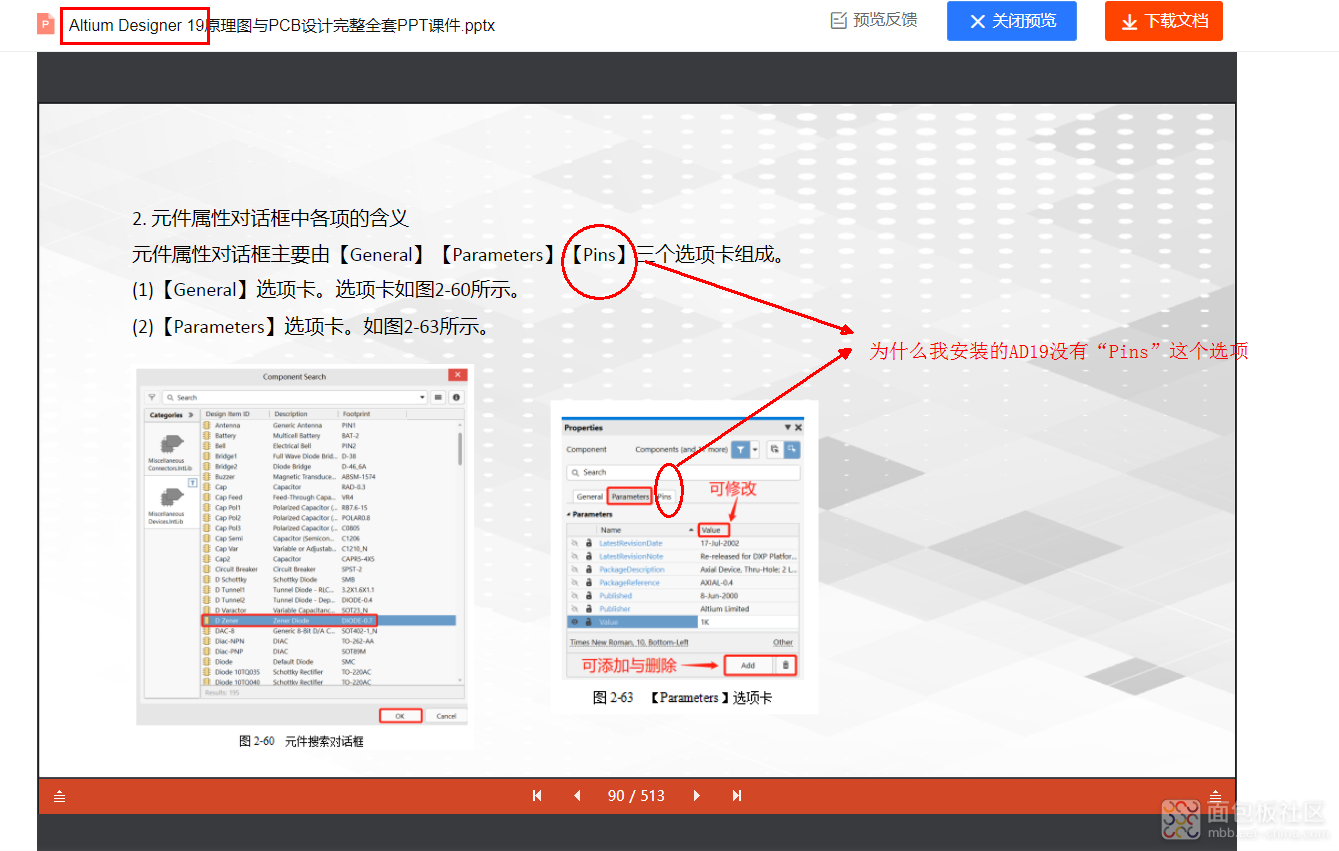This screenshot has height=851, width=1339.
Task: Click the component list vertical scrollbar
Action: click(460, 448)
